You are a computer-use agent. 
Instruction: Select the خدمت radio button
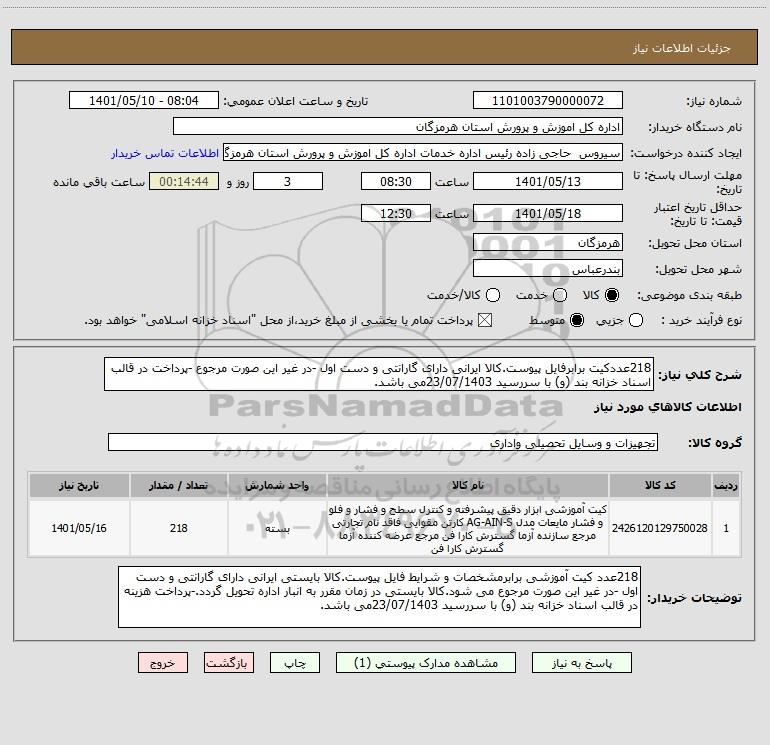[x=560, y=295]
